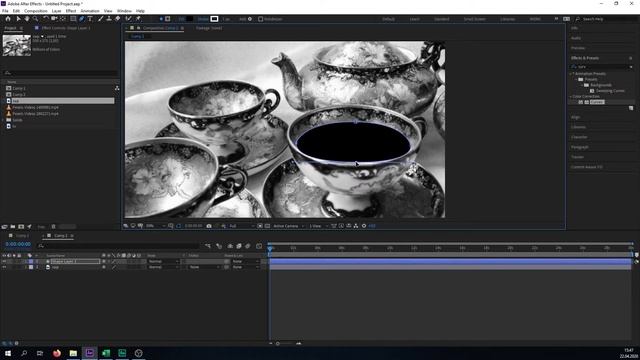This screenshot has height=360, width=640.
Task: Collapse the Color Correction effects category
Action: click(x=571, y=97)
